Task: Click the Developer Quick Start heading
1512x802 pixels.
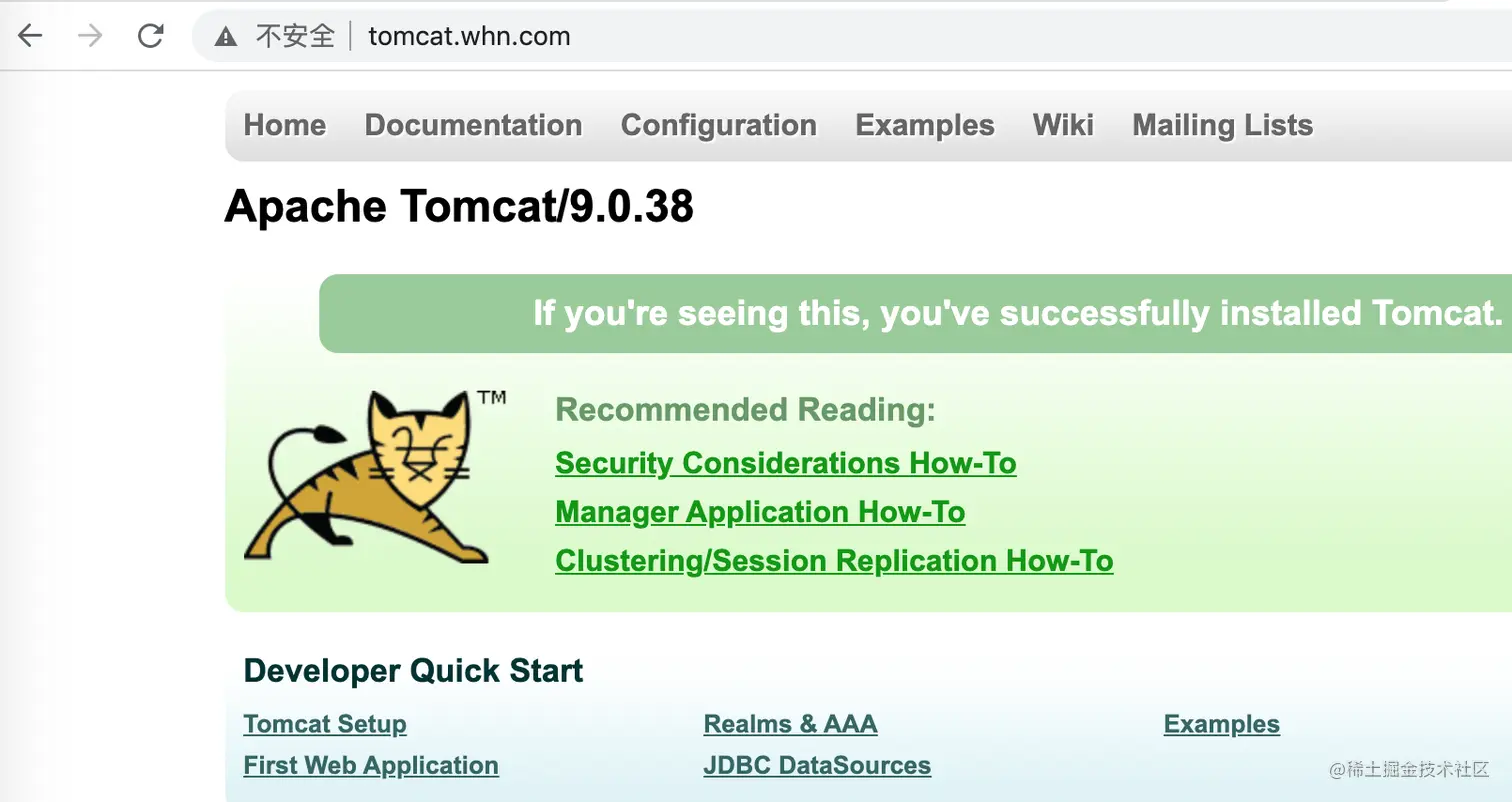Action: pyautogui.click(x=413, y=670)
